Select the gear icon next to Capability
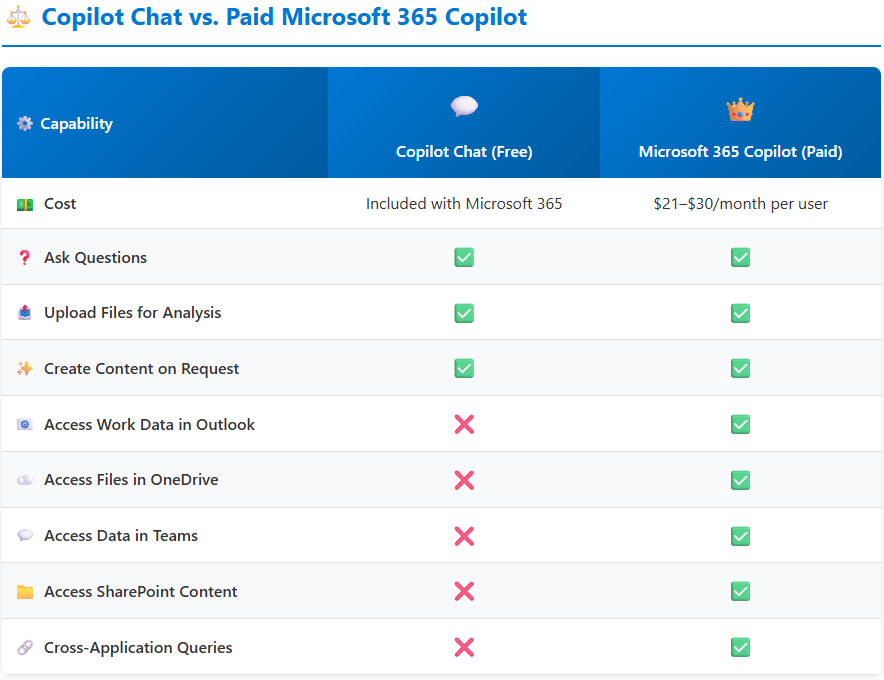The image size is (884, 680). 25,123
